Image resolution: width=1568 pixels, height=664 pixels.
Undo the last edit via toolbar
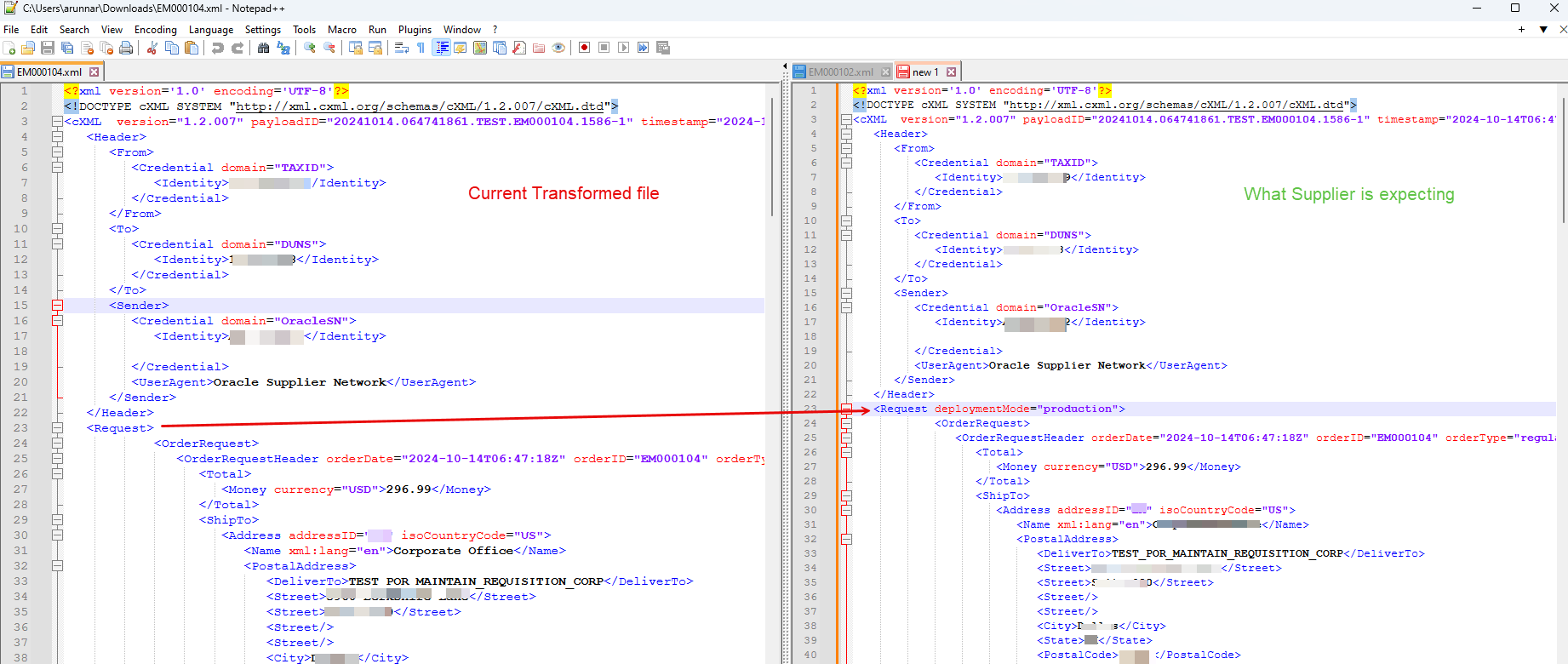(x=218, y=48)
